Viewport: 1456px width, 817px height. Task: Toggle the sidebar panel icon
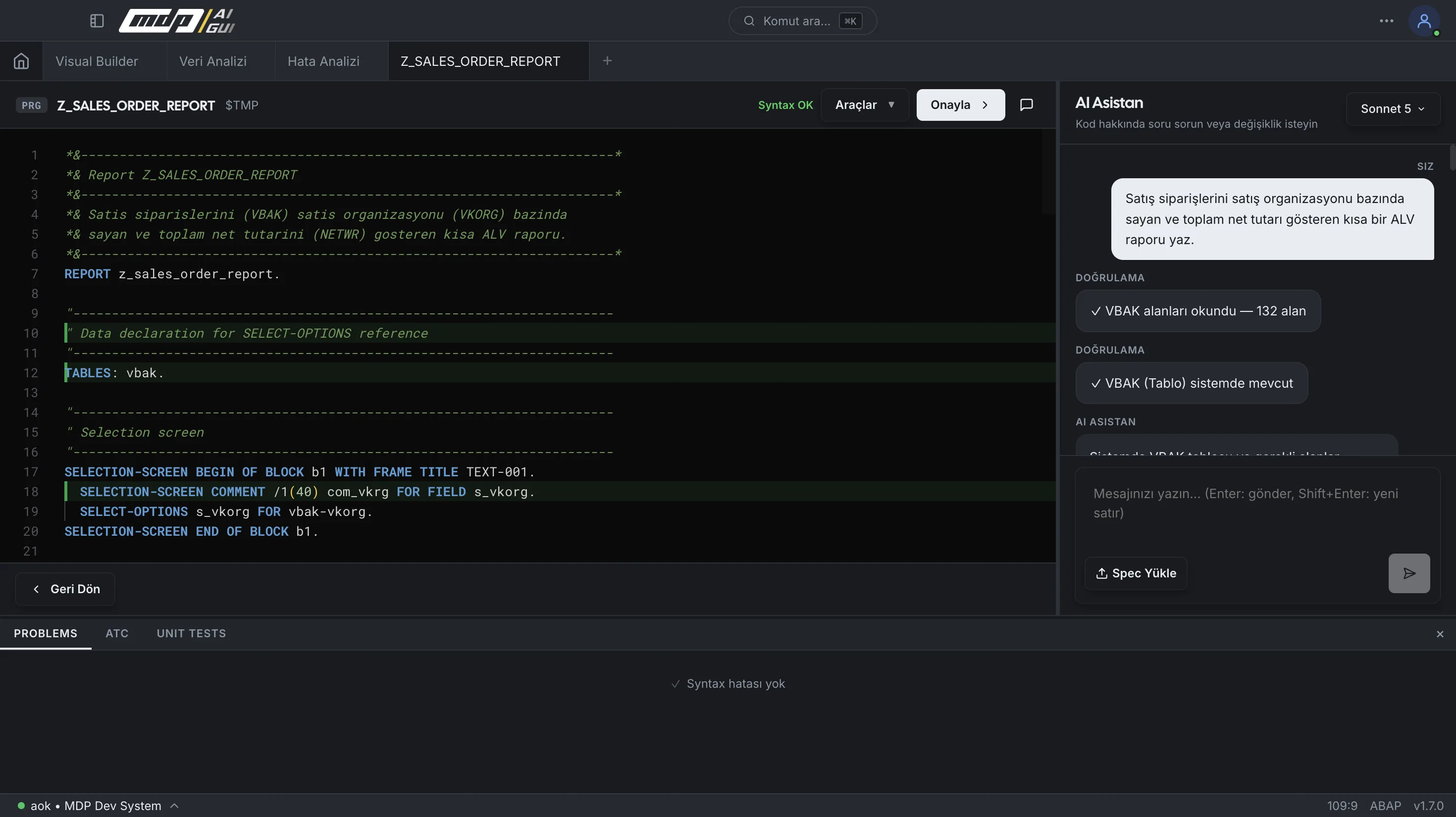pyautogui.click(x=97, y=21)
